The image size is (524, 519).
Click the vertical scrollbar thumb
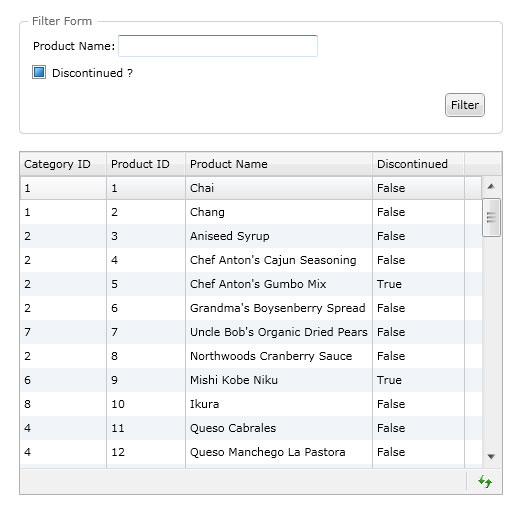(491, 218)
